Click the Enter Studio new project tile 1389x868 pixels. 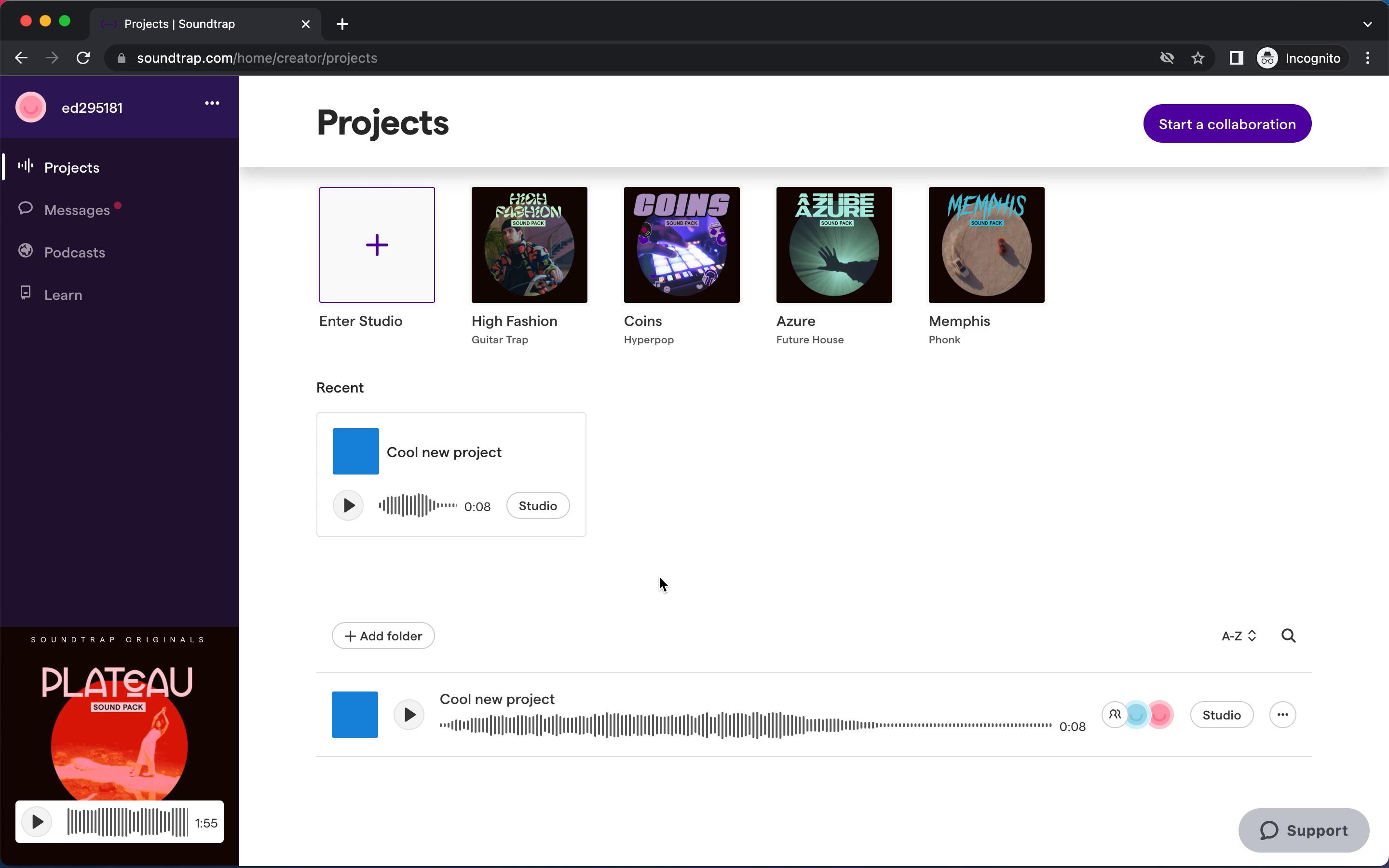pyautogui.click(x=377, y=245)
